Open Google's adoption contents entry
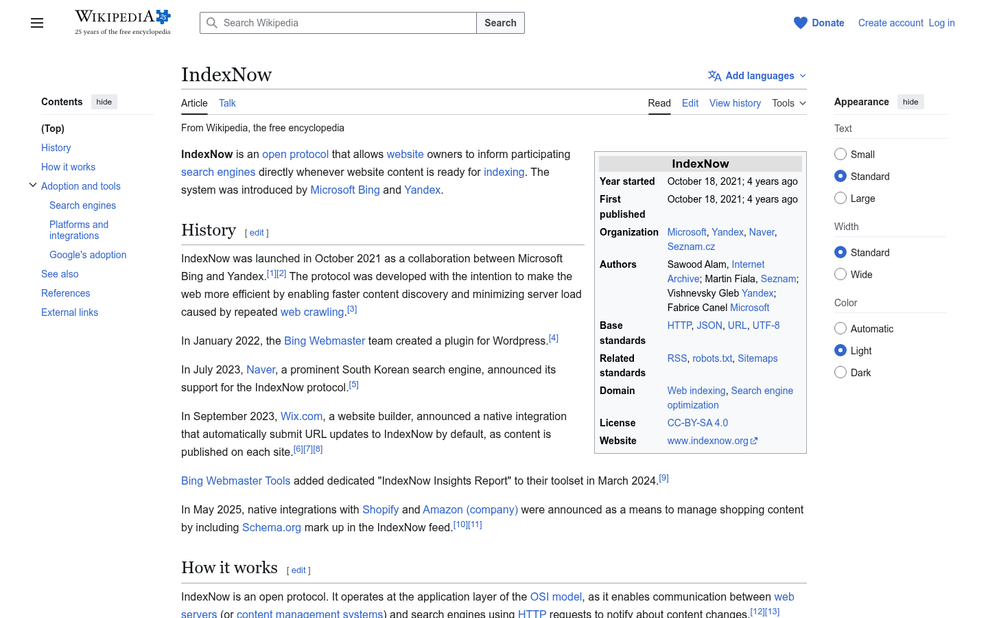The width and height of the screenshot is (988, 618). [x=88, y=255]
